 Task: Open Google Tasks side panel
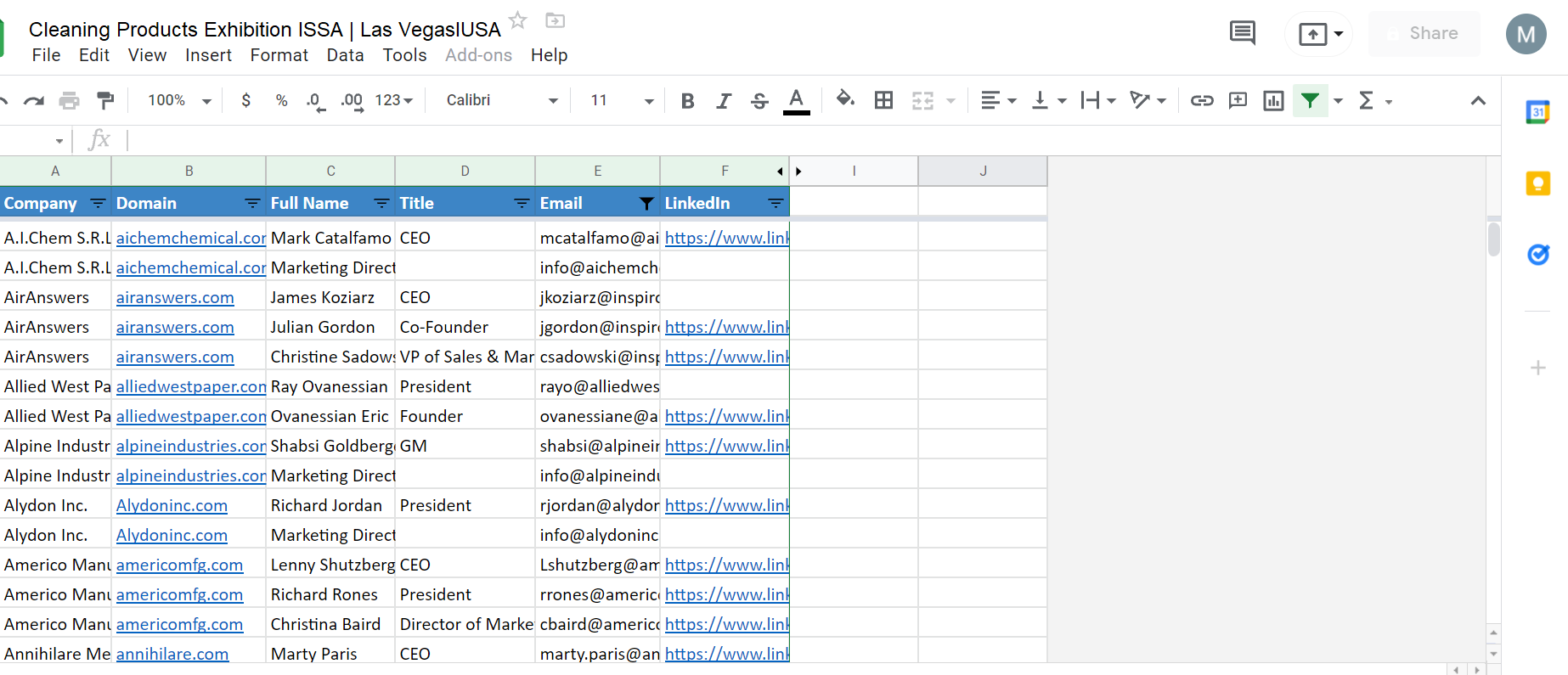[x=1538, y=254]
